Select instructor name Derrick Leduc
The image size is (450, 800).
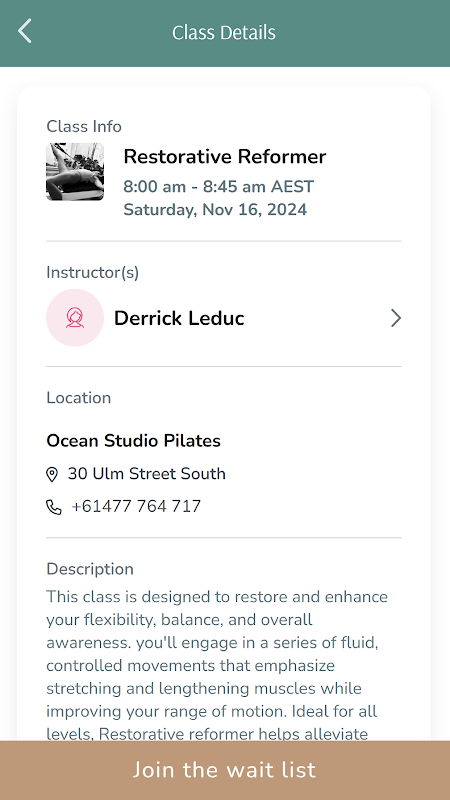point(179,318)
